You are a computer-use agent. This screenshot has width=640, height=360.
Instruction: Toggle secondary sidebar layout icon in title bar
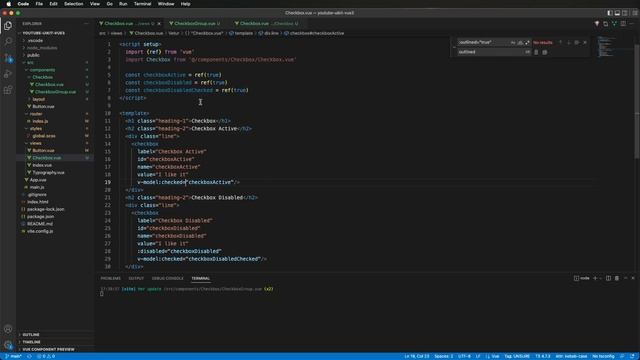[625, 13]
